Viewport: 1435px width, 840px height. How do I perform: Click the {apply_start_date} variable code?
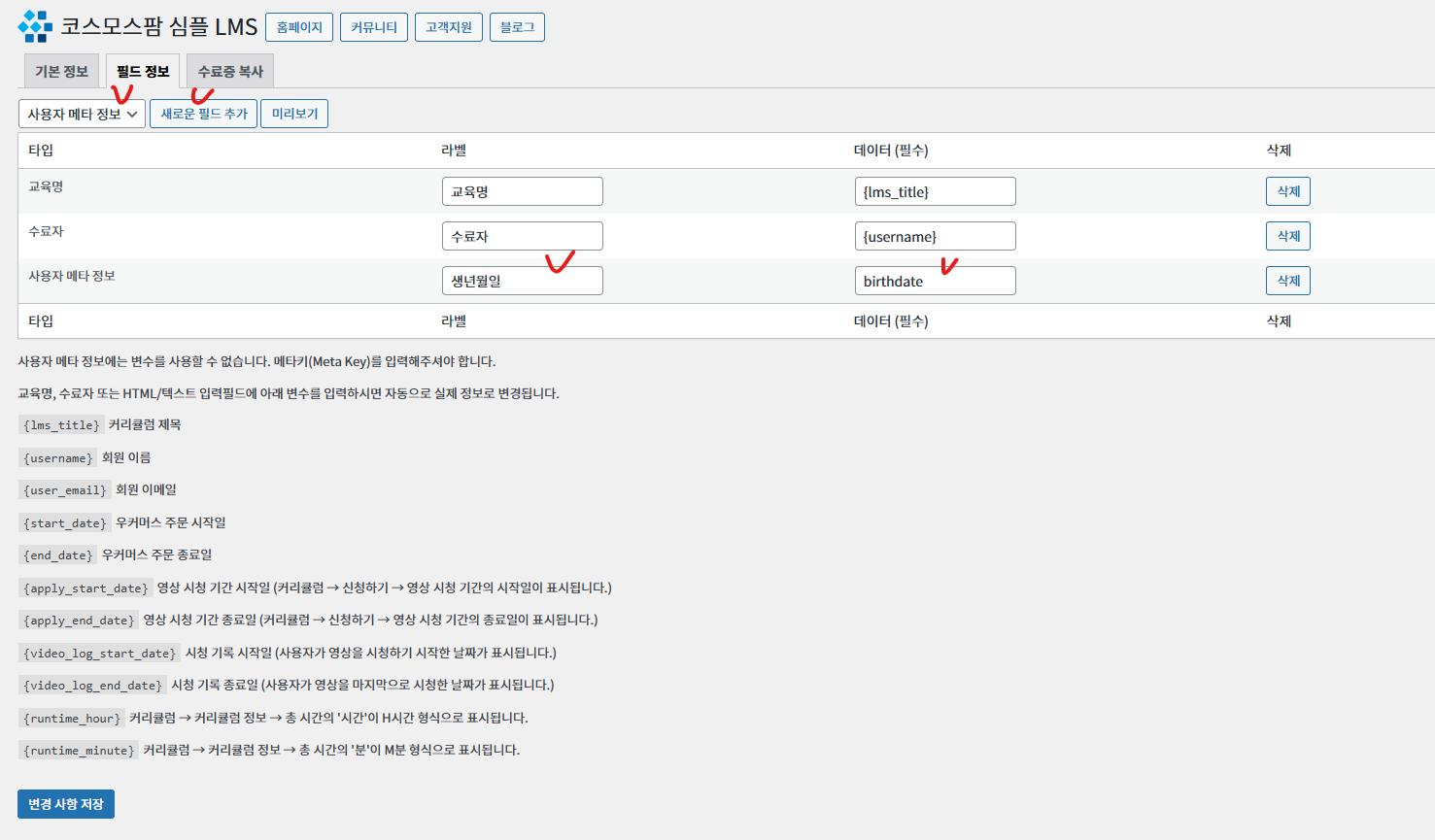(x=85, y=588)
